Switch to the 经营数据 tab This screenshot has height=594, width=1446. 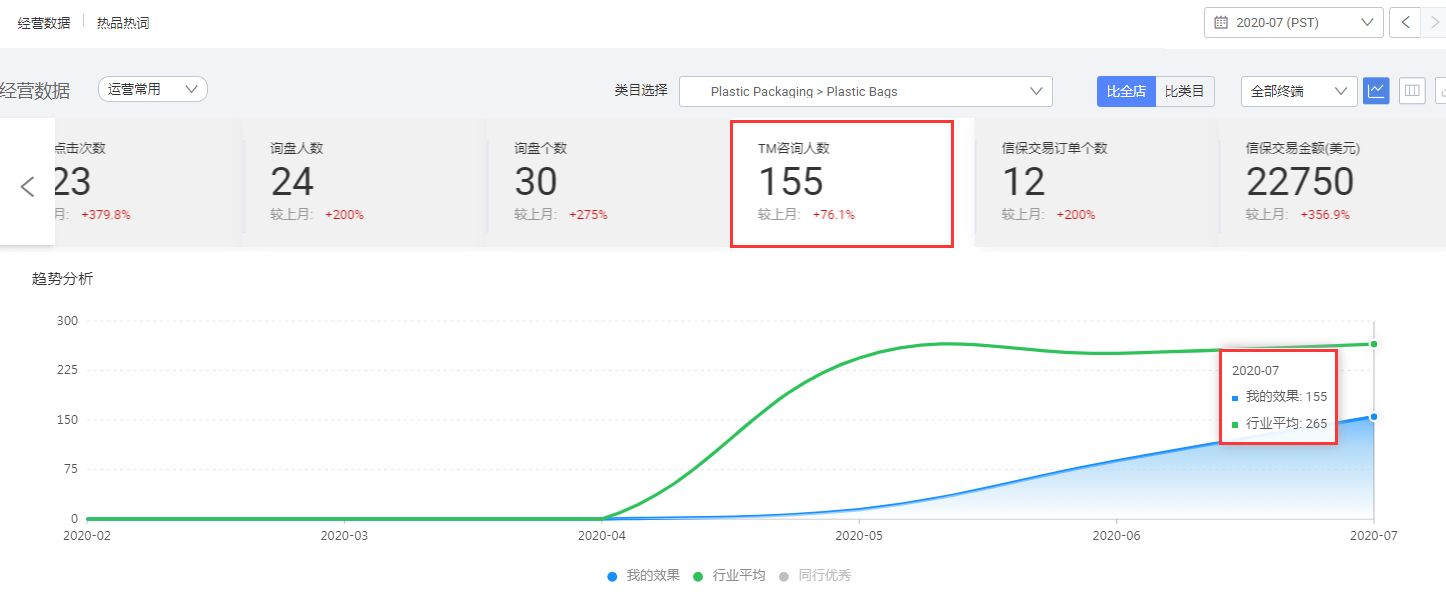tap(44, 23)
